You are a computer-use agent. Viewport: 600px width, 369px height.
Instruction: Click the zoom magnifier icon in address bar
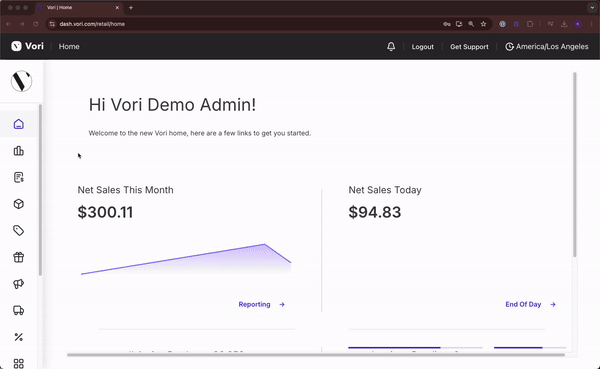[471, 24]
